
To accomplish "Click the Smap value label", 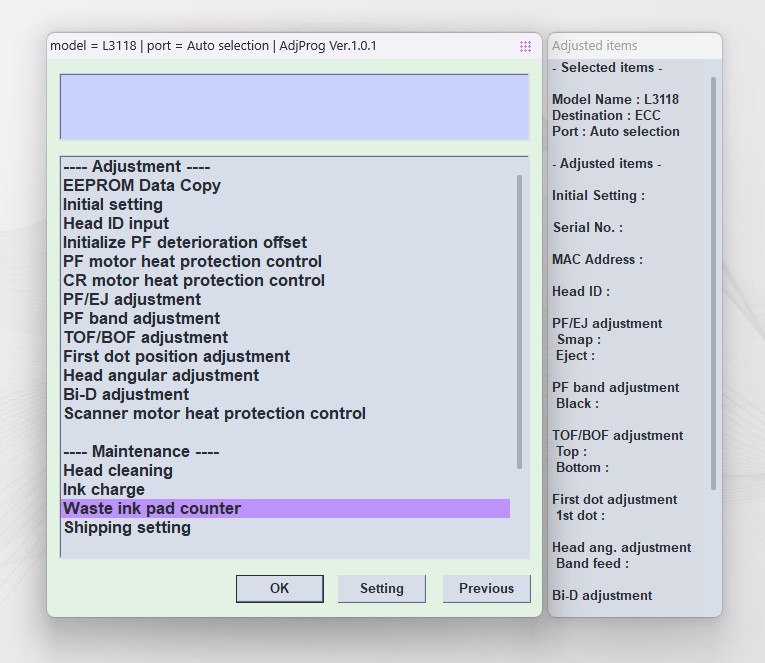I will [x=579, y=340].
